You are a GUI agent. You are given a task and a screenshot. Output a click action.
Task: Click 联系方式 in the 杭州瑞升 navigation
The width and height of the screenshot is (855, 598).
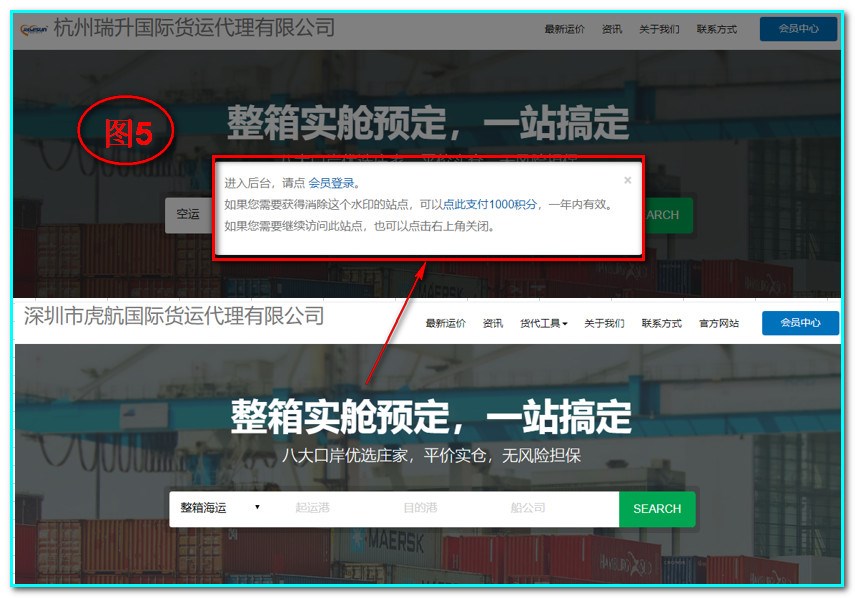pos(717,29)
